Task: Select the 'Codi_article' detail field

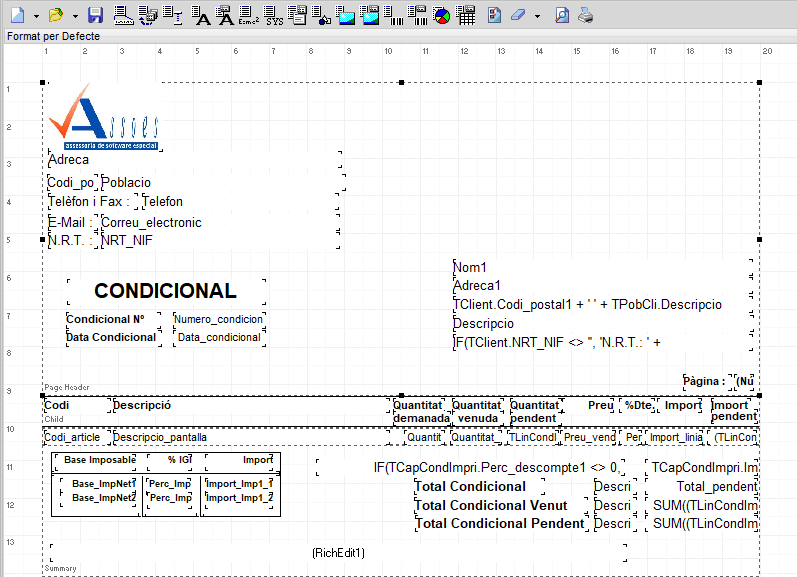Action: pos(76,437)
